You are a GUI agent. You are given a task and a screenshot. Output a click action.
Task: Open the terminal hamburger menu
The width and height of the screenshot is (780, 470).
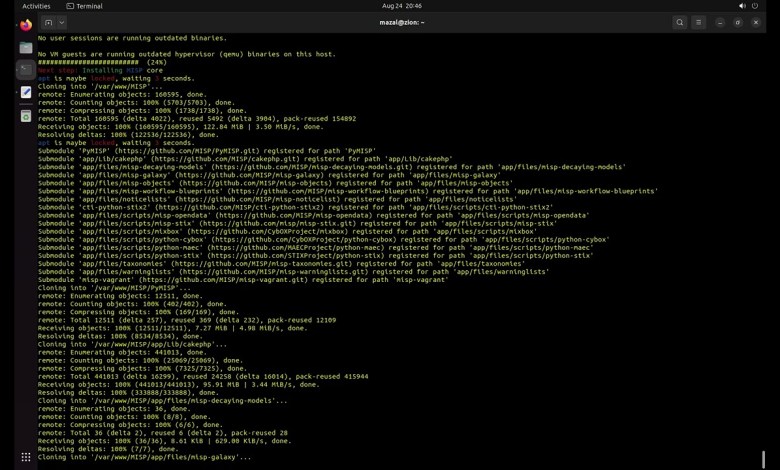pyautogui.click(x=698, y=22)
